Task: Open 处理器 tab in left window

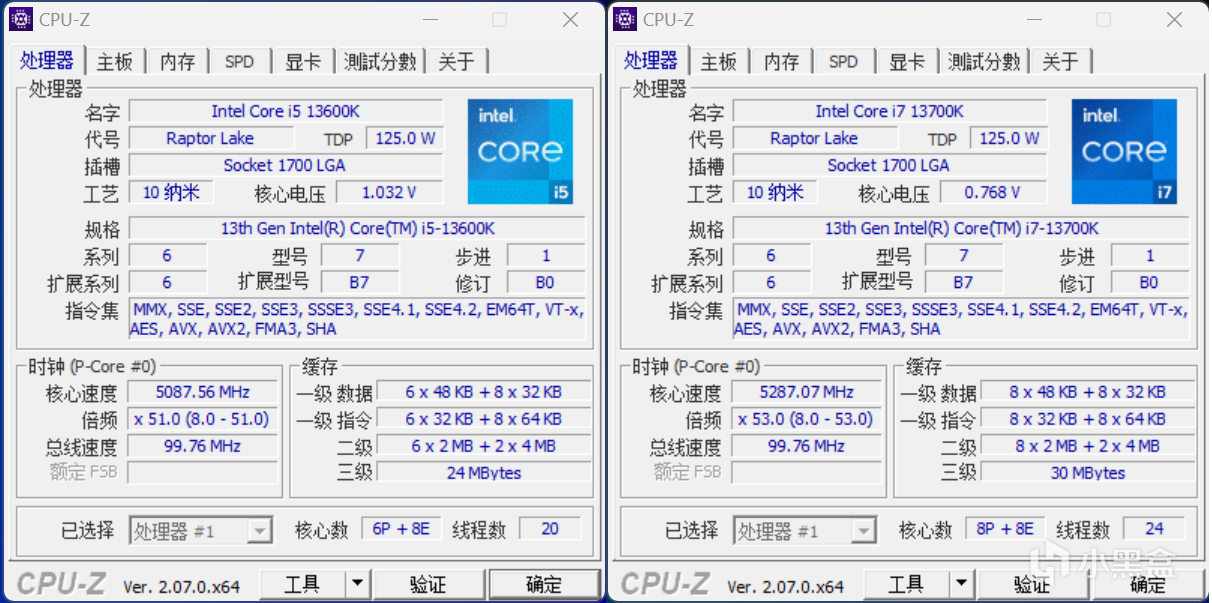Action: click(x=47, y=60)
